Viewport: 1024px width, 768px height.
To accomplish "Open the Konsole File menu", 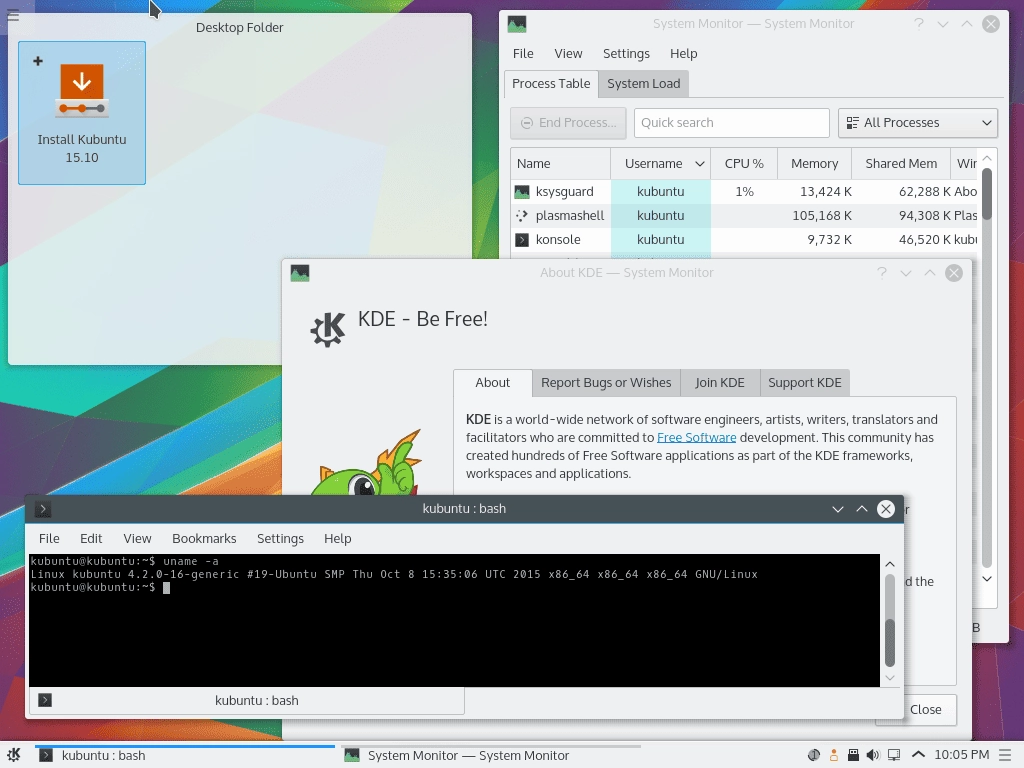I will (49, 539).
